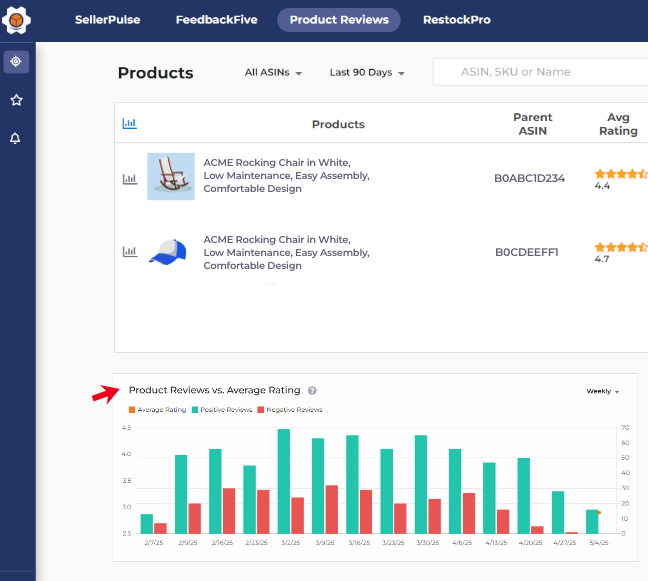648x581 pixels.
Task: Click the eComEngine gear logo icon
Action: click(16, 20)
